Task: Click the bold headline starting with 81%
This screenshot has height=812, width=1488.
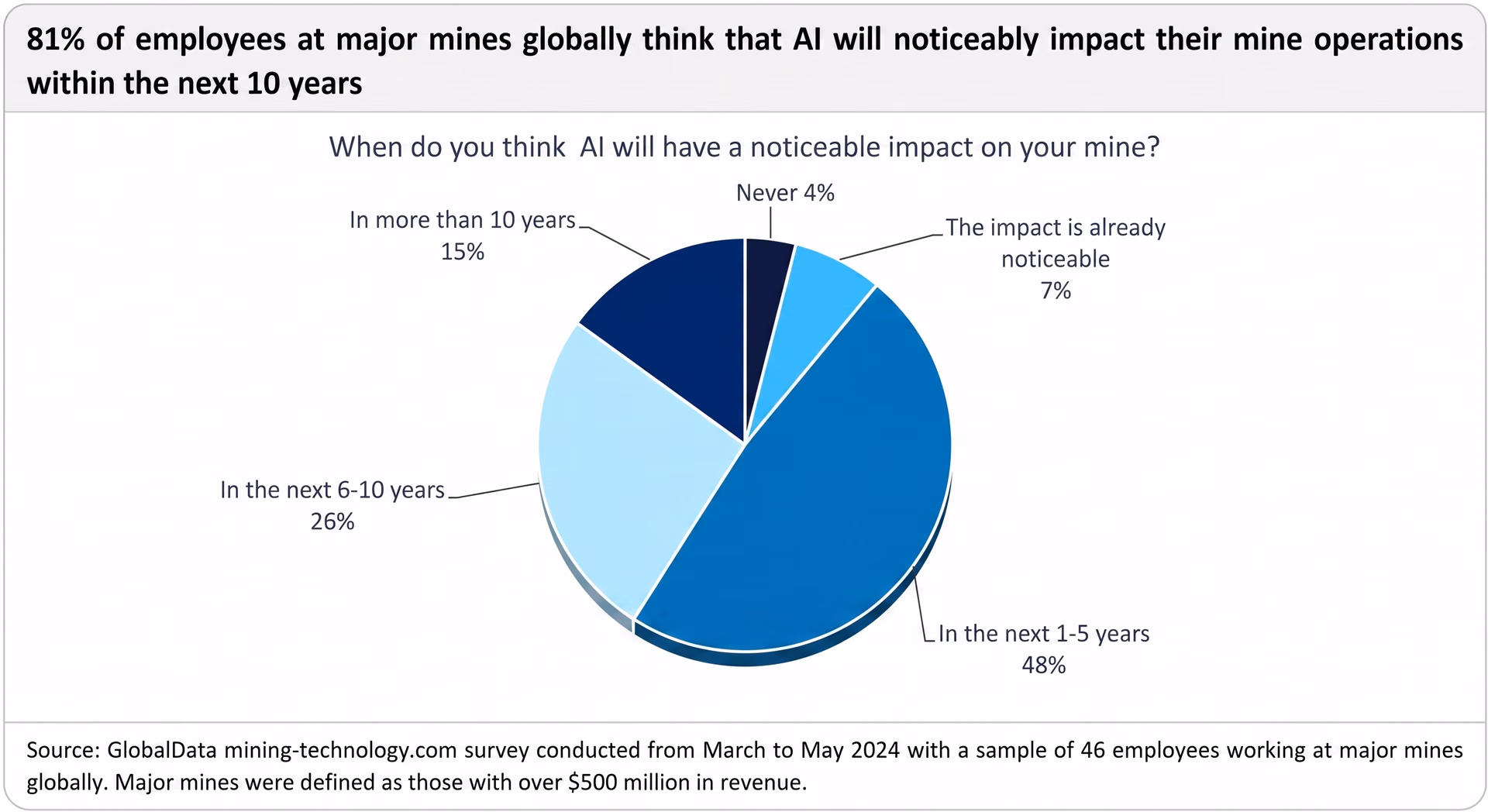Action: pyautogui.click(x=745, y=61)
